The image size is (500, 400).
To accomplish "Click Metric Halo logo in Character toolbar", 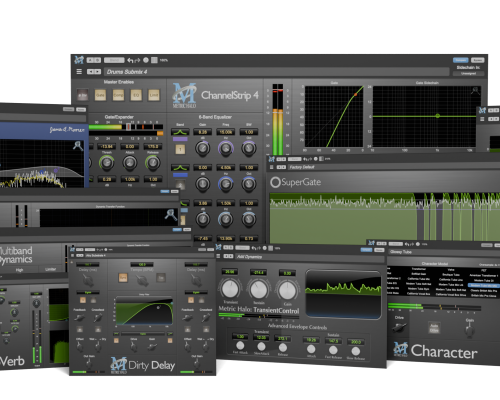I will pyautogui.click(x=372, y=243).
